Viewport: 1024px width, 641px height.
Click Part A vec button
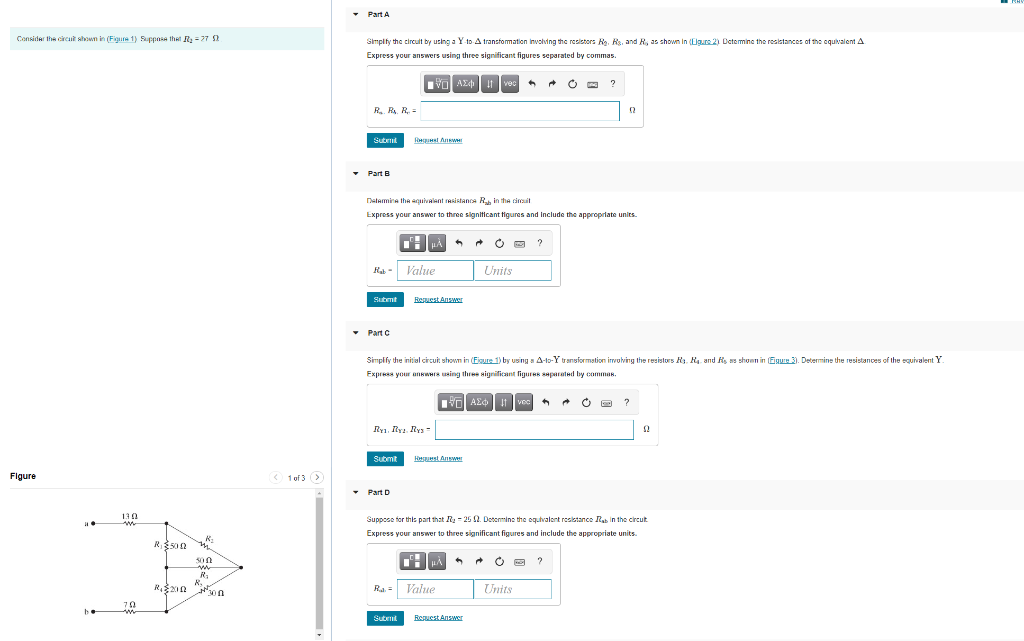click(510, 84)
